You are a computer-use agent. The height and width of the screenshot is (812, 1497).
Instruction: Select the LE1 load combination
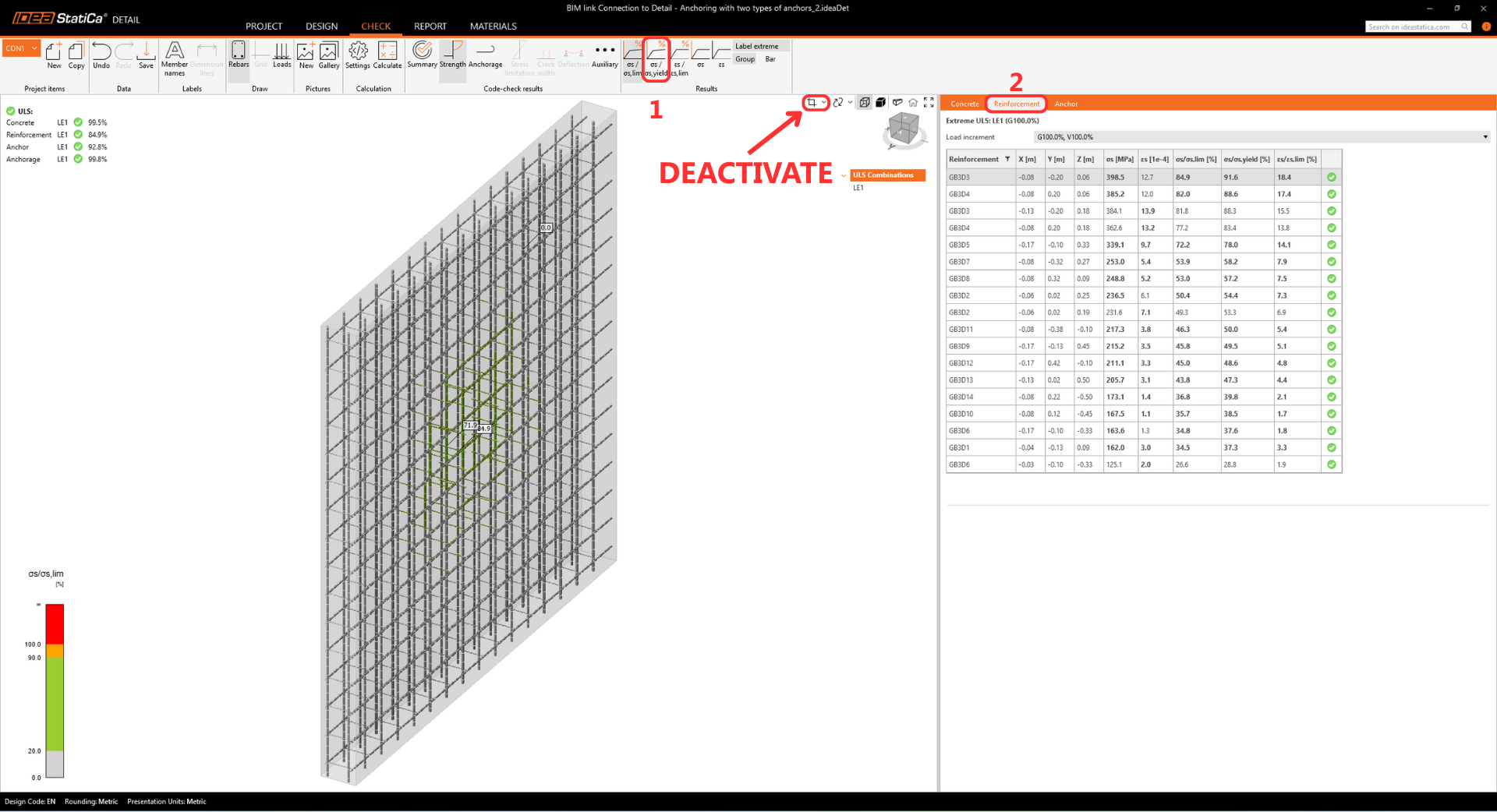(858, 188)
